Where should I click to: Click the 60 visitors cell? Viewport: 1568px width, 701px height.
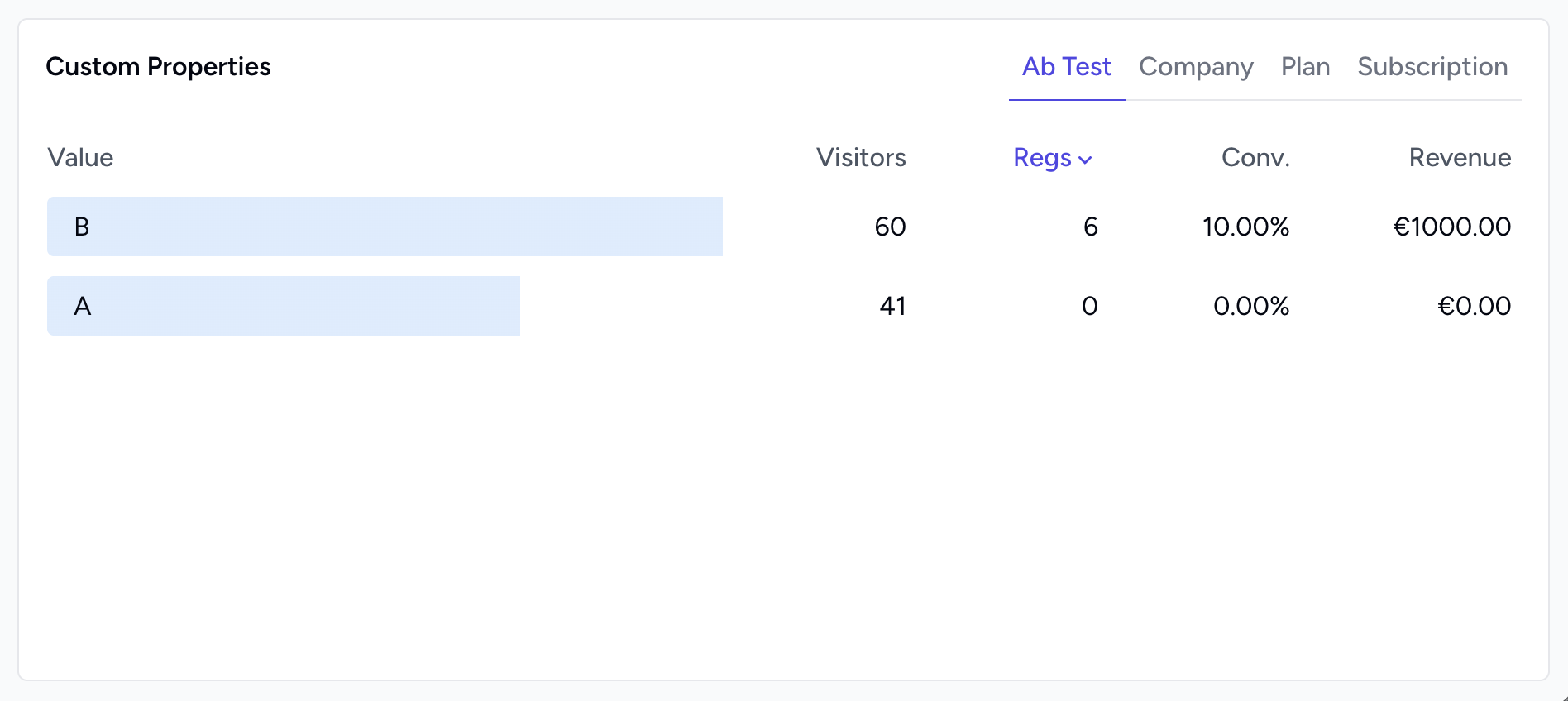click(890, 227)
